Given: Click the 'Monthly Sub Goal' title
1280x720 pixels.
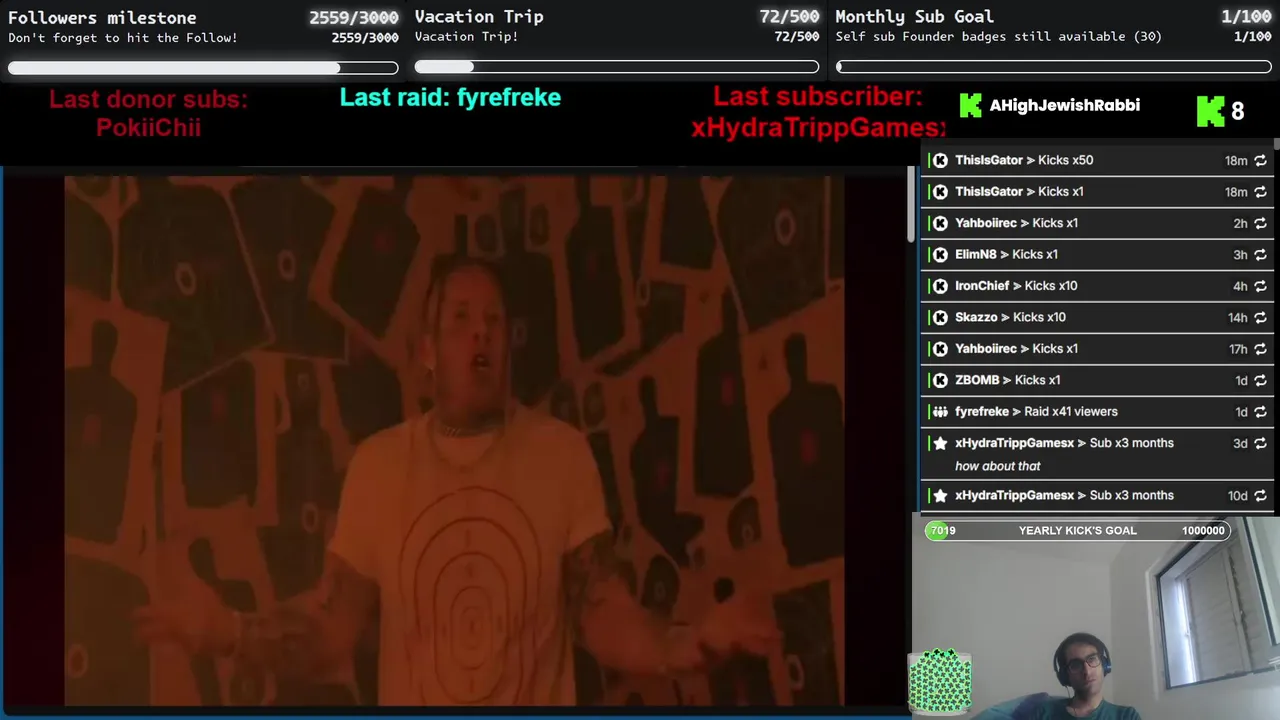Looking at the screenshot, I should pos(914,17).
